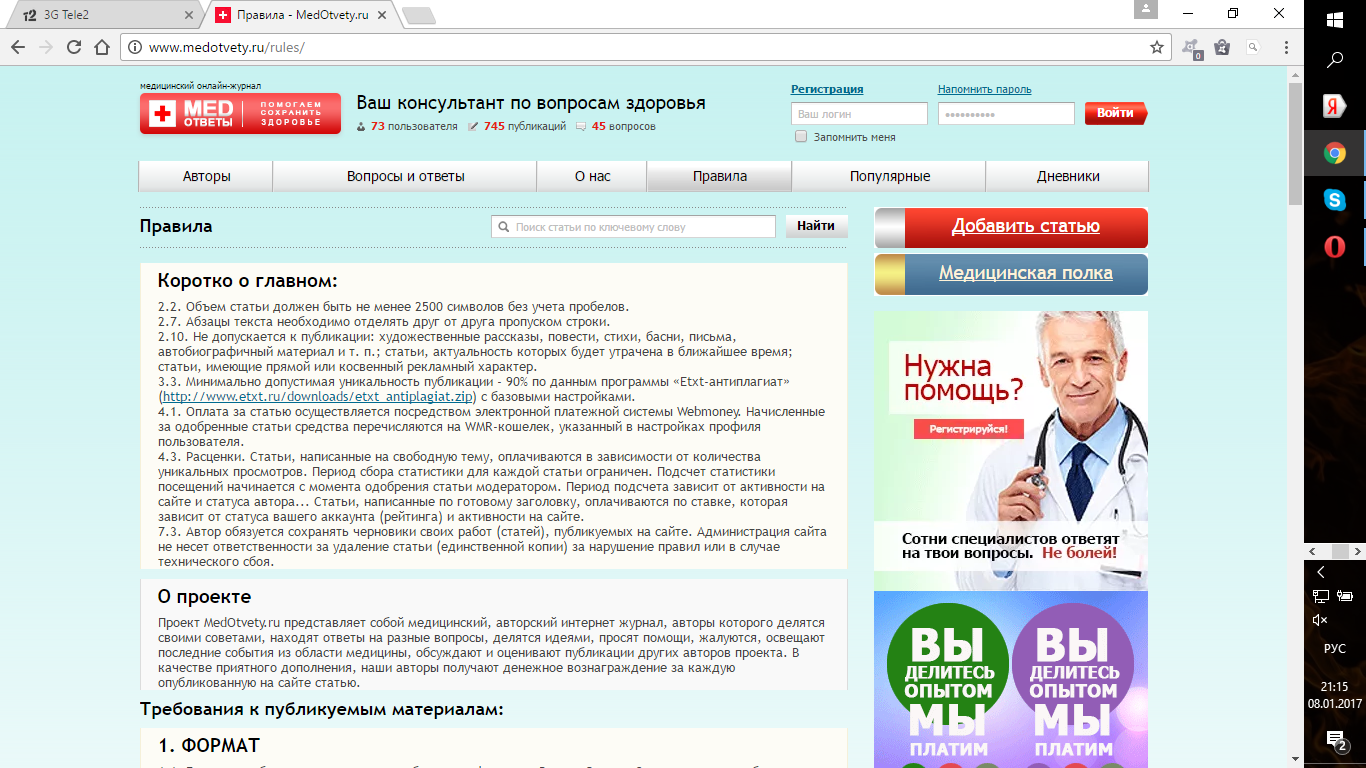Click the home icon in browser toolbar

(x=101, y=47)
